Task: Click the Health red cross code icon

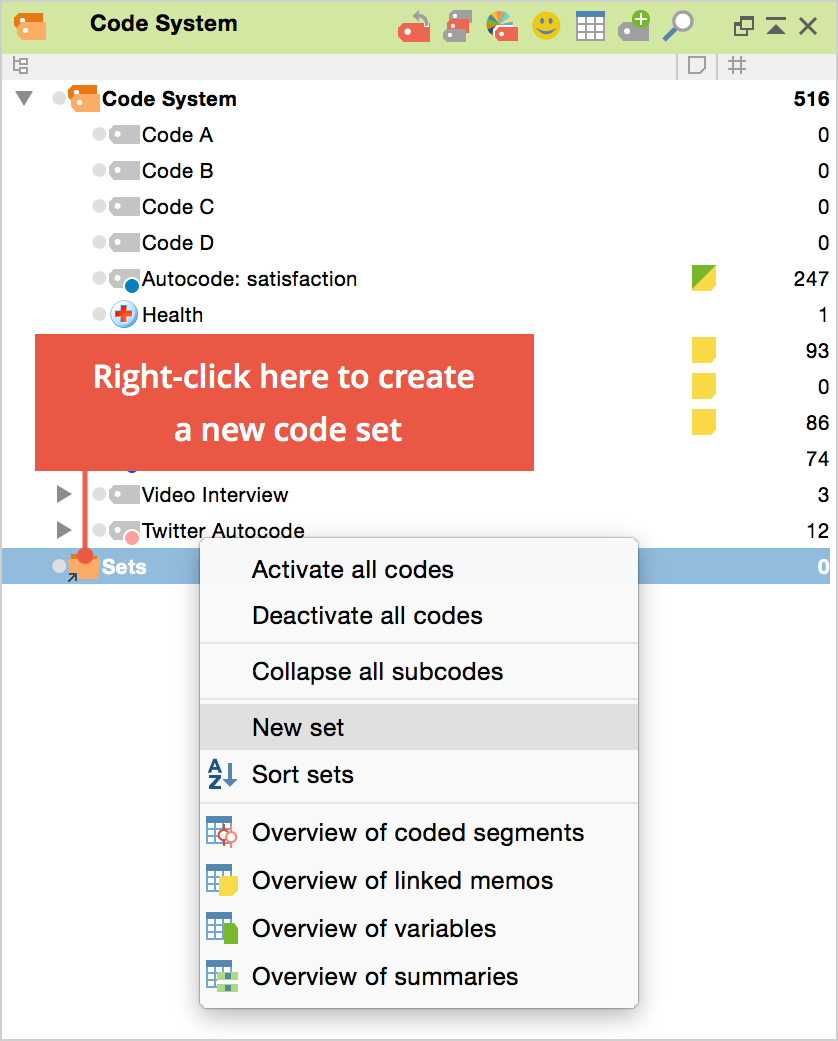Action: tap(124, 315)
